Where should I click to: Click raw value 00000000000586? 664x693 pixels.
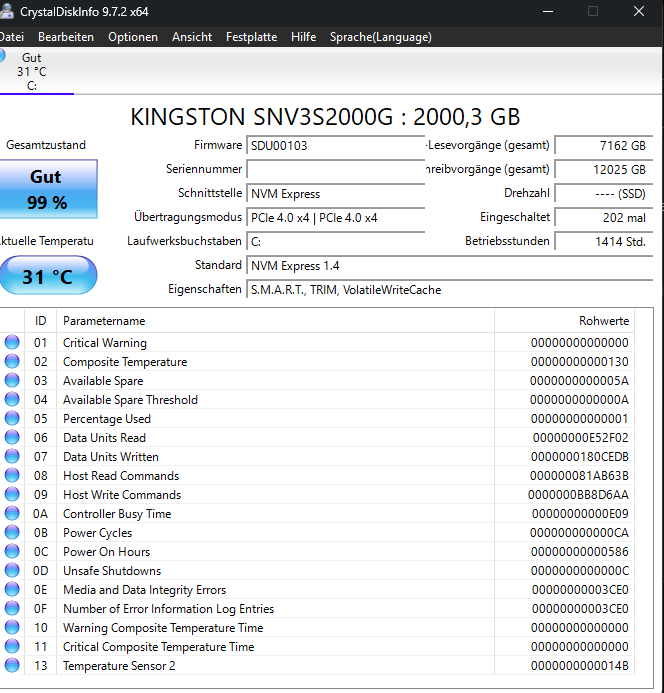[x=580, y=552]
